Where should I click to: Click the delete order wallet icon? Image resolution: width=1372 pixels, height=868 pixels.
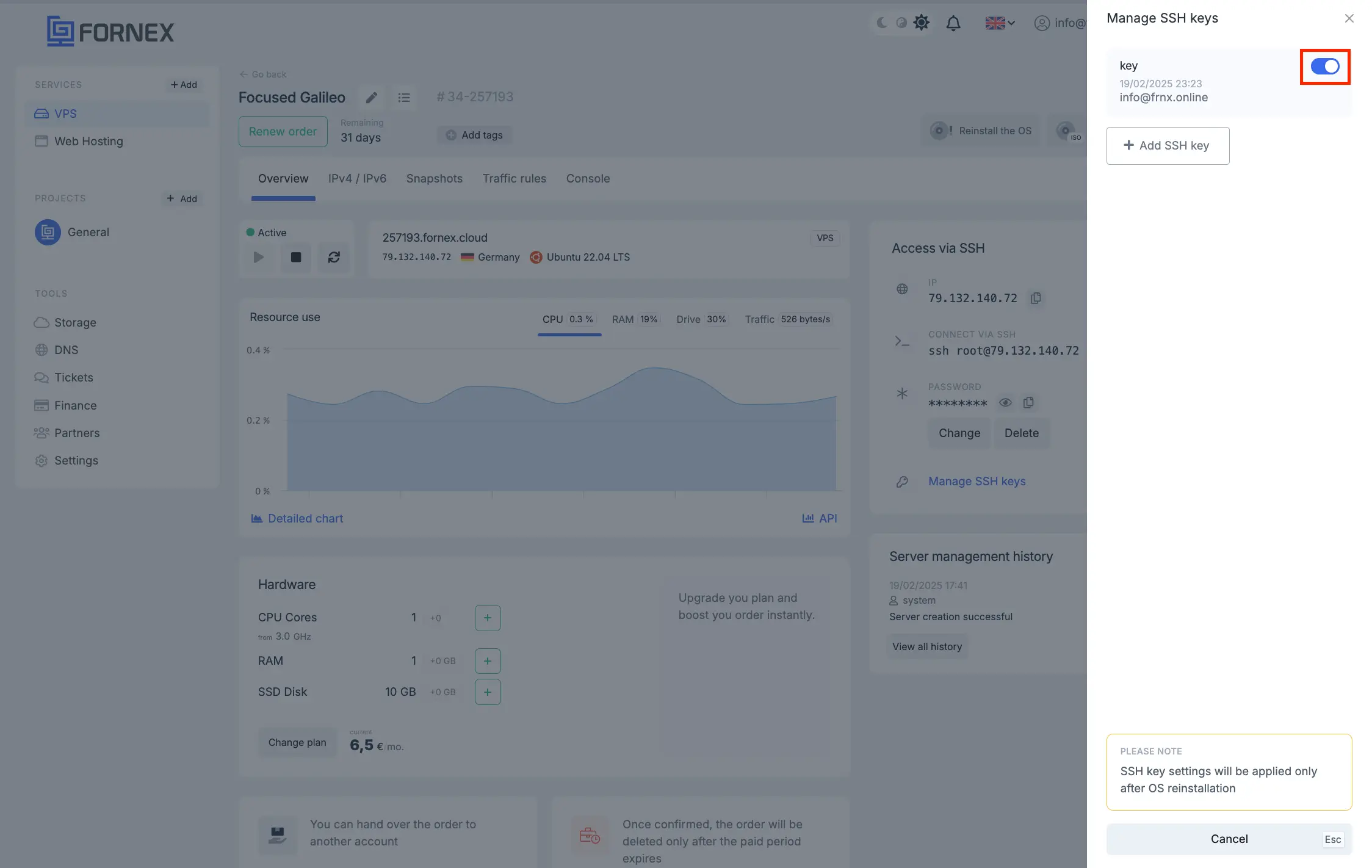(x=590, y=834)
